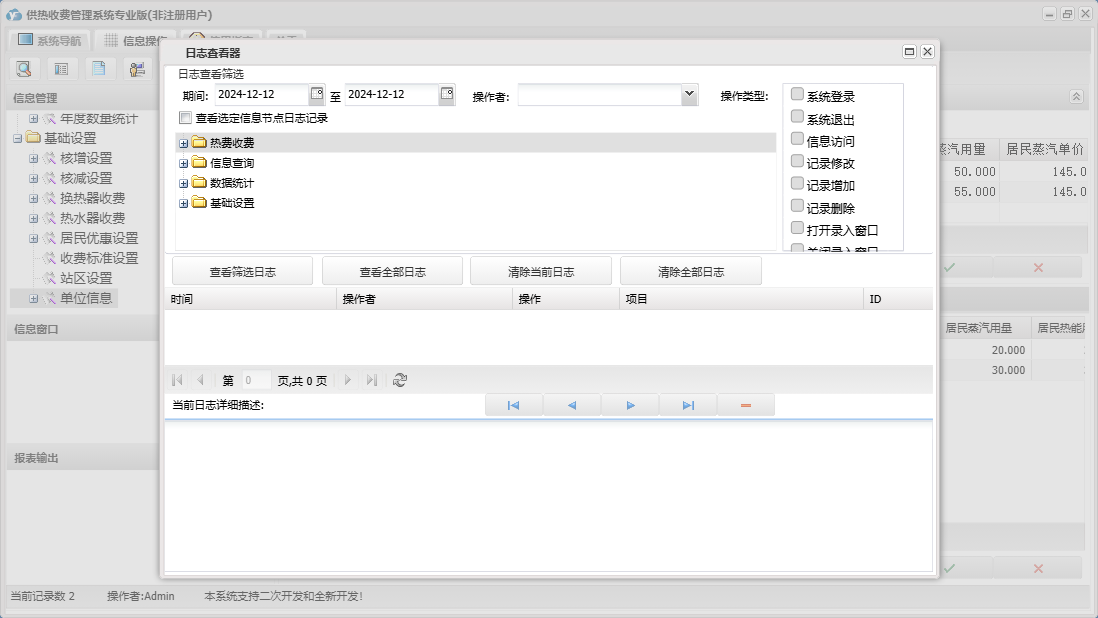
Task: Switch to the 系统导航 tab
Action: (x=50, y=41)
